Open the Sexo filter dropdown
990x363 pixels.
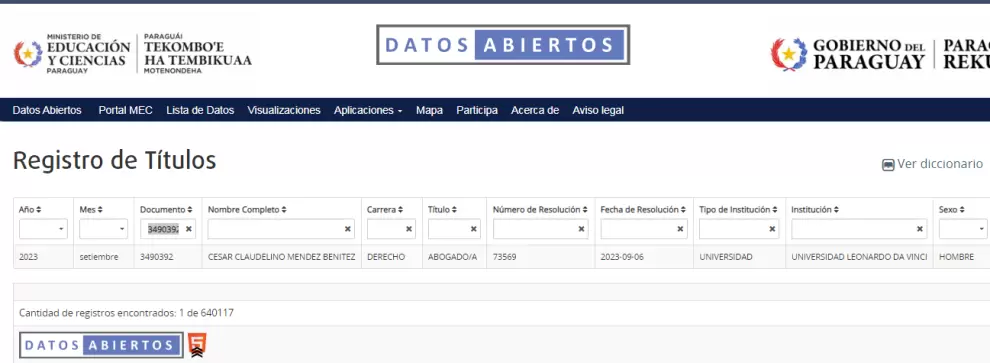point(964,229)
